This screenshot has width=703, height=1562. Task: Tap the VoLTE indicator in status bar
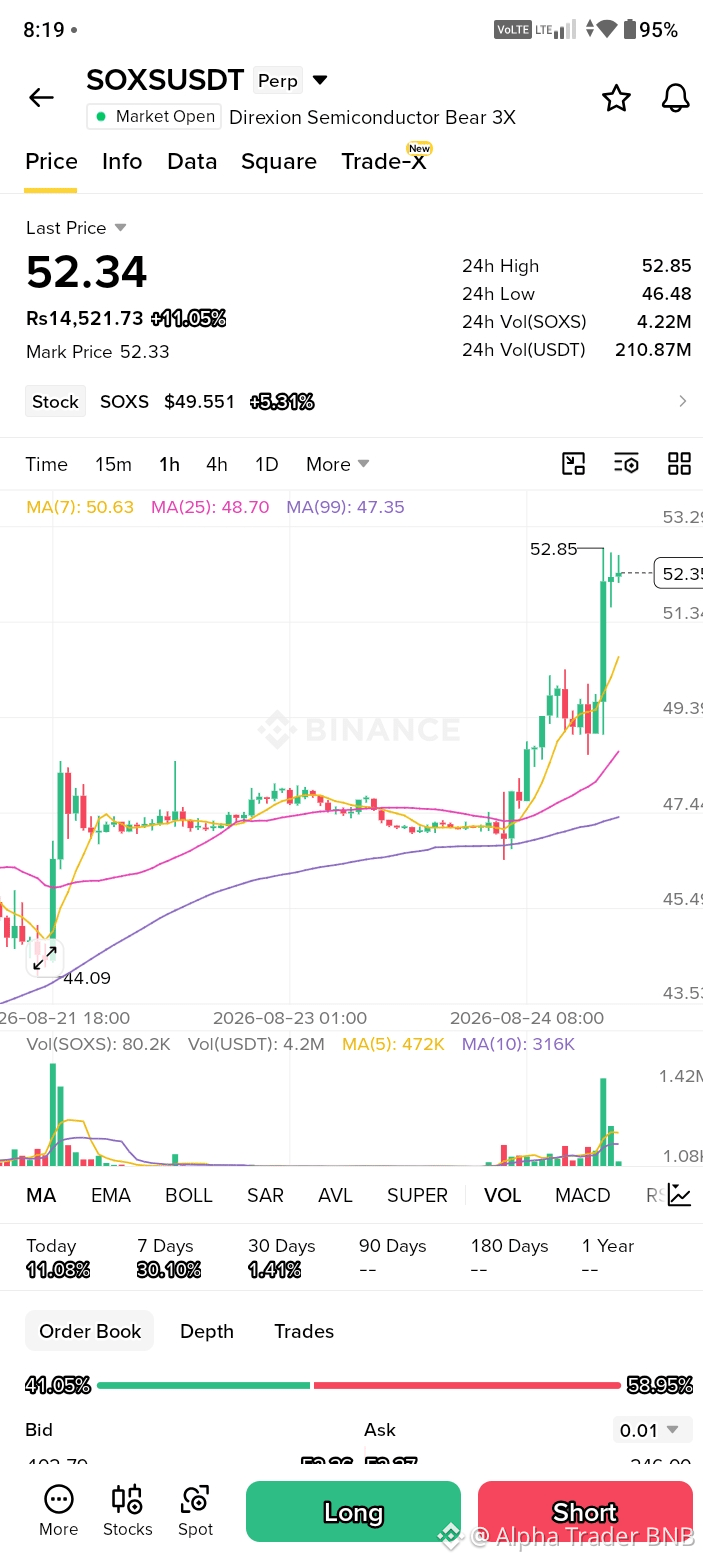point(512,30)
